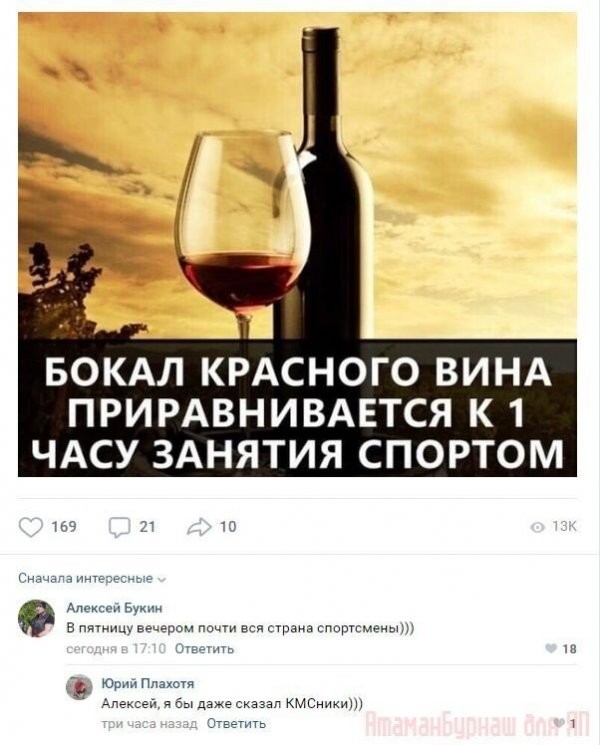This screenshot has height=745, width=600.
Task: Like Алексей Букин's comment heart
Action: click(551, 649)
